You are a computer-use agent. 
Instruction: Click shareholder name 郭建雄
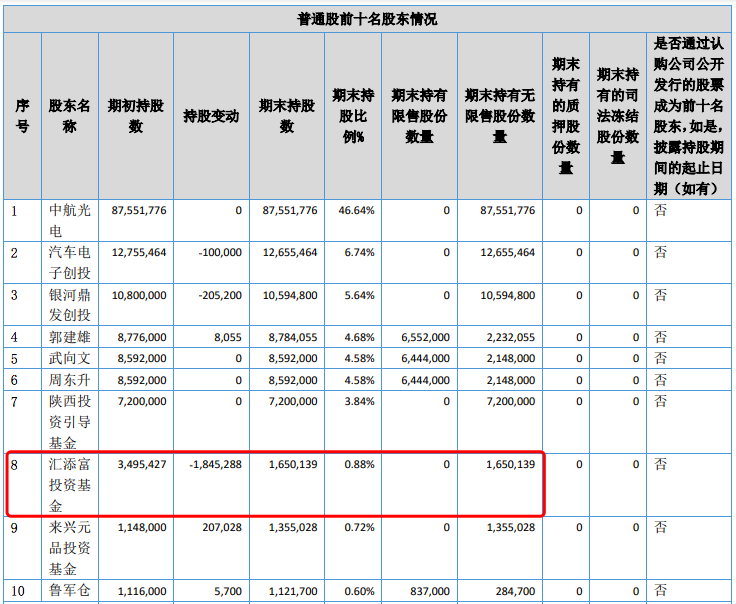coord(69,337)
